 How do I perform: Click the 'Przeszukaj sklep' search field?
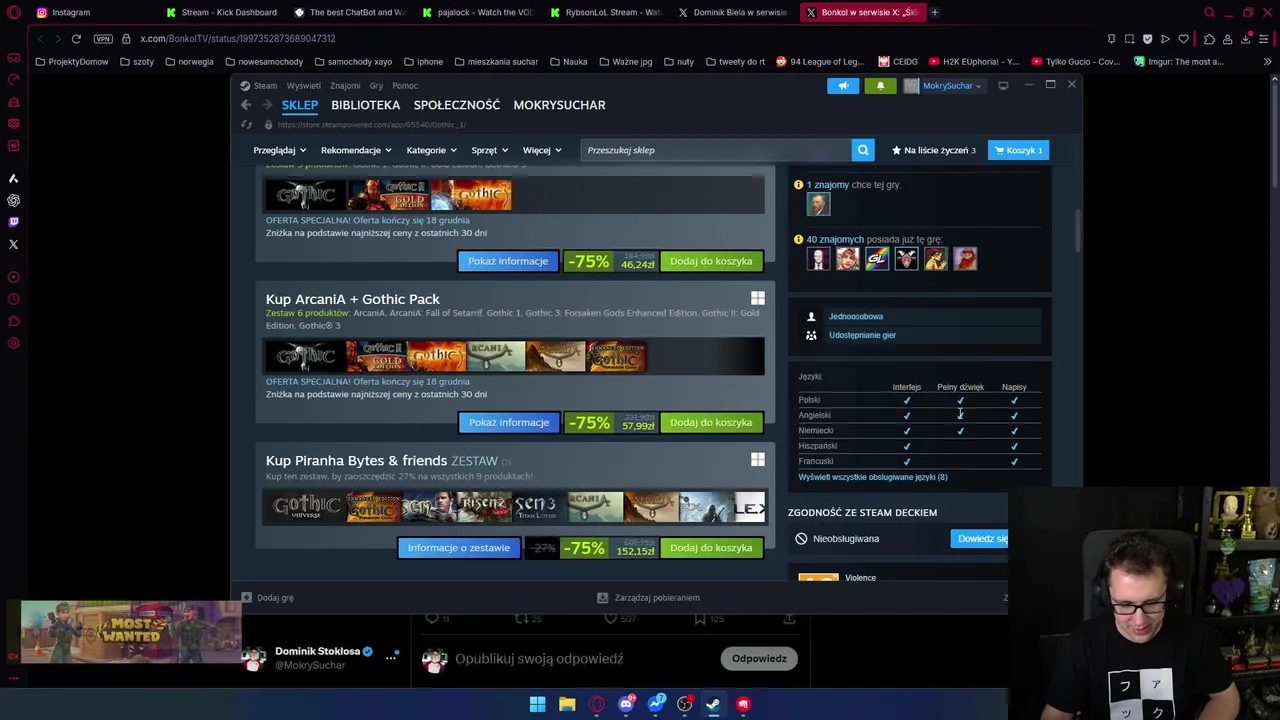click(x=716, y=150)
